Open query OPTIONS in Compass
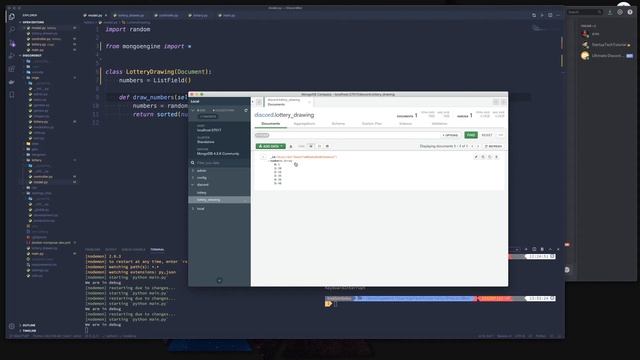Screen dimensions: 640x360 (450, 135)
